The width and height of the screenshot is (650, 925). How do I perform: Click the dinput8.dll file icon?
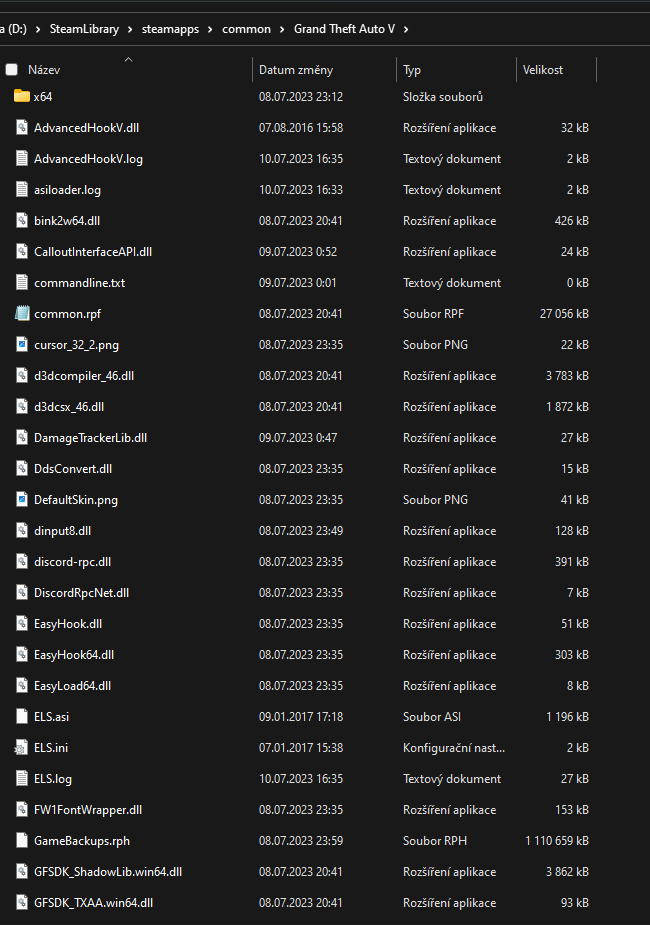pos(22,530)
